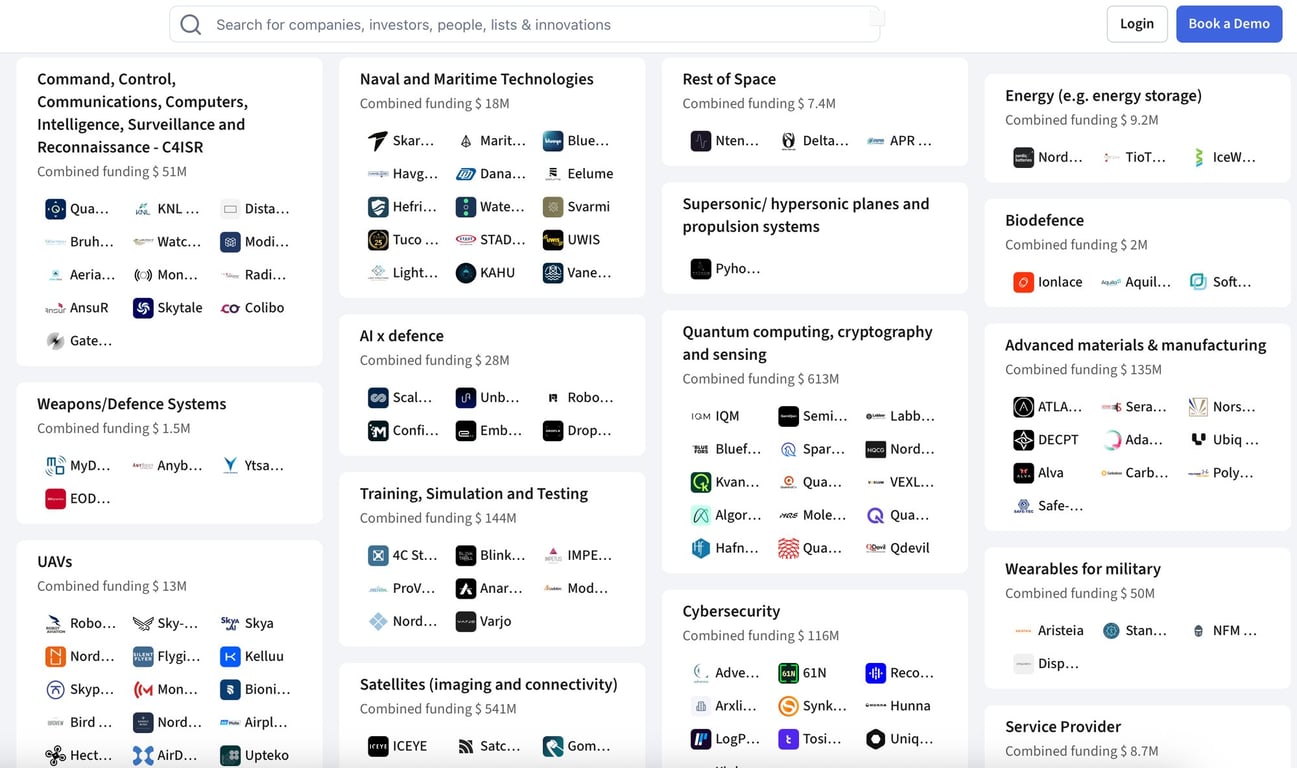Click the green 61N logo
The height and width of the screenshot is (768, 1297).
point(788,673)
